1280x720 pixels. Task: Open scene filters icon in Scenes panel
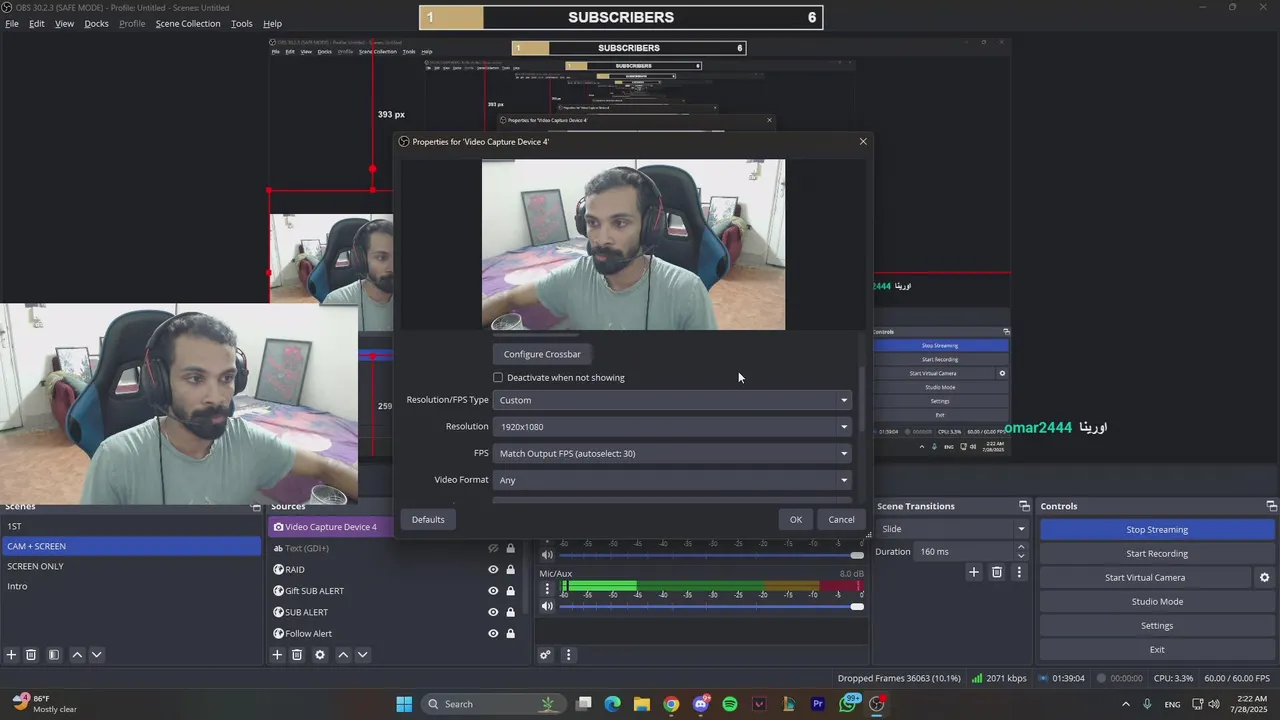[54, 655]
